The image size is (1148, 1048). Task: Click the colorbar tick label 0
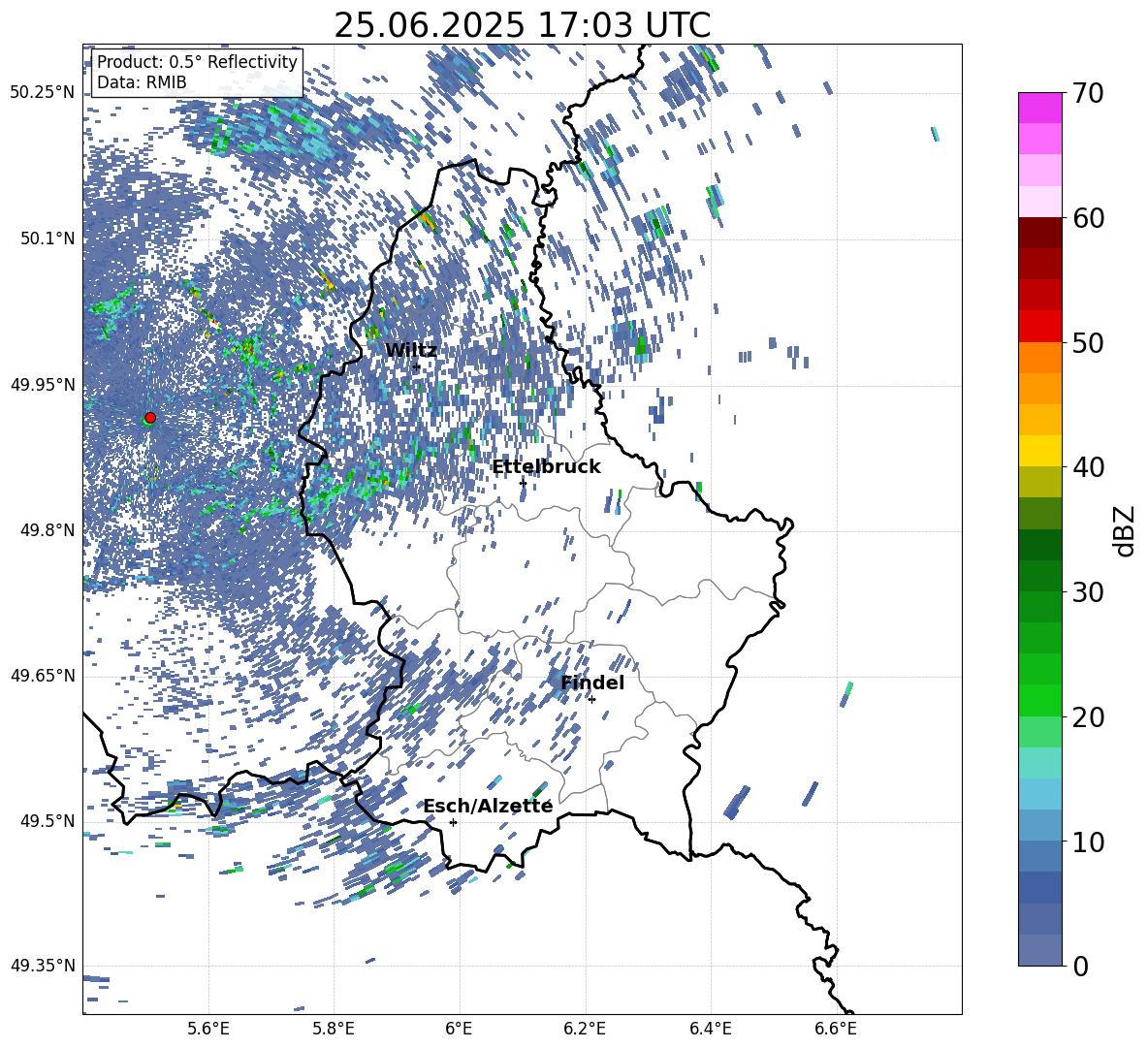[1080, 966]
